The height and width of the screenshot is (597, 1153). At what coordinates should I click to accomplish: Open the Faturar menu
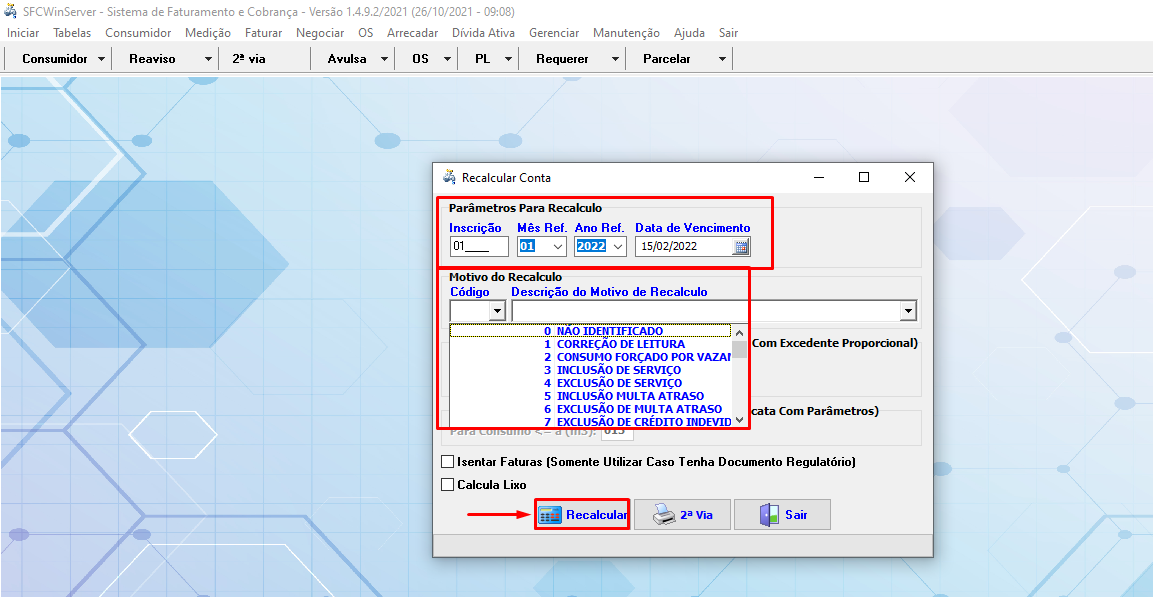[x=263, y=33]
